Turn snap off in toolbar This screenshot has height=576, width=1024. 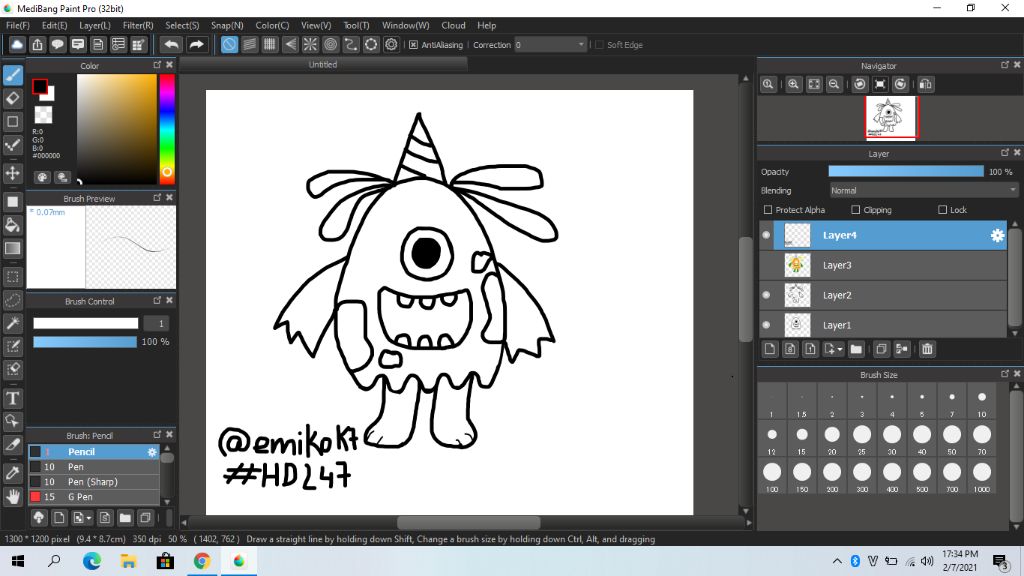(x=229, y=44)
